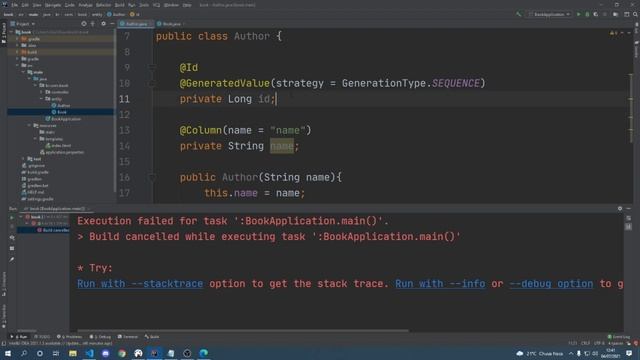This screenshot has height=360, width=640.
Task: Select the Author.java editor tab
Action: [136, 24]
